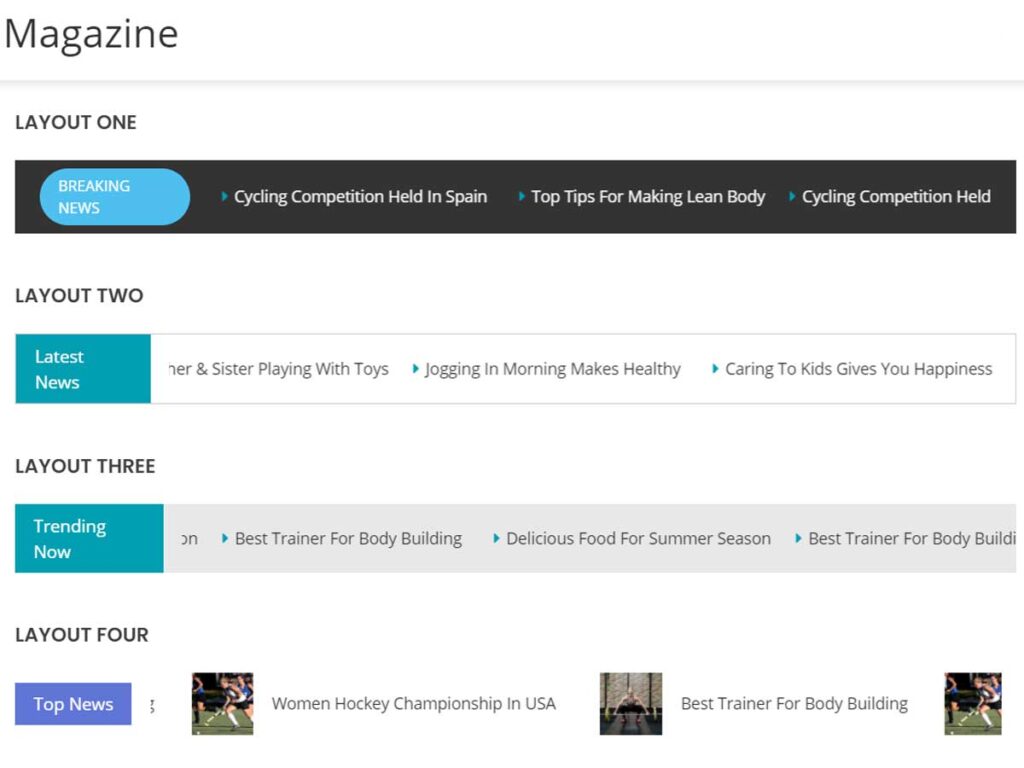Click the Trending Now label
Viewport: 1024px width, 768px height.
(x=89, y=538)
